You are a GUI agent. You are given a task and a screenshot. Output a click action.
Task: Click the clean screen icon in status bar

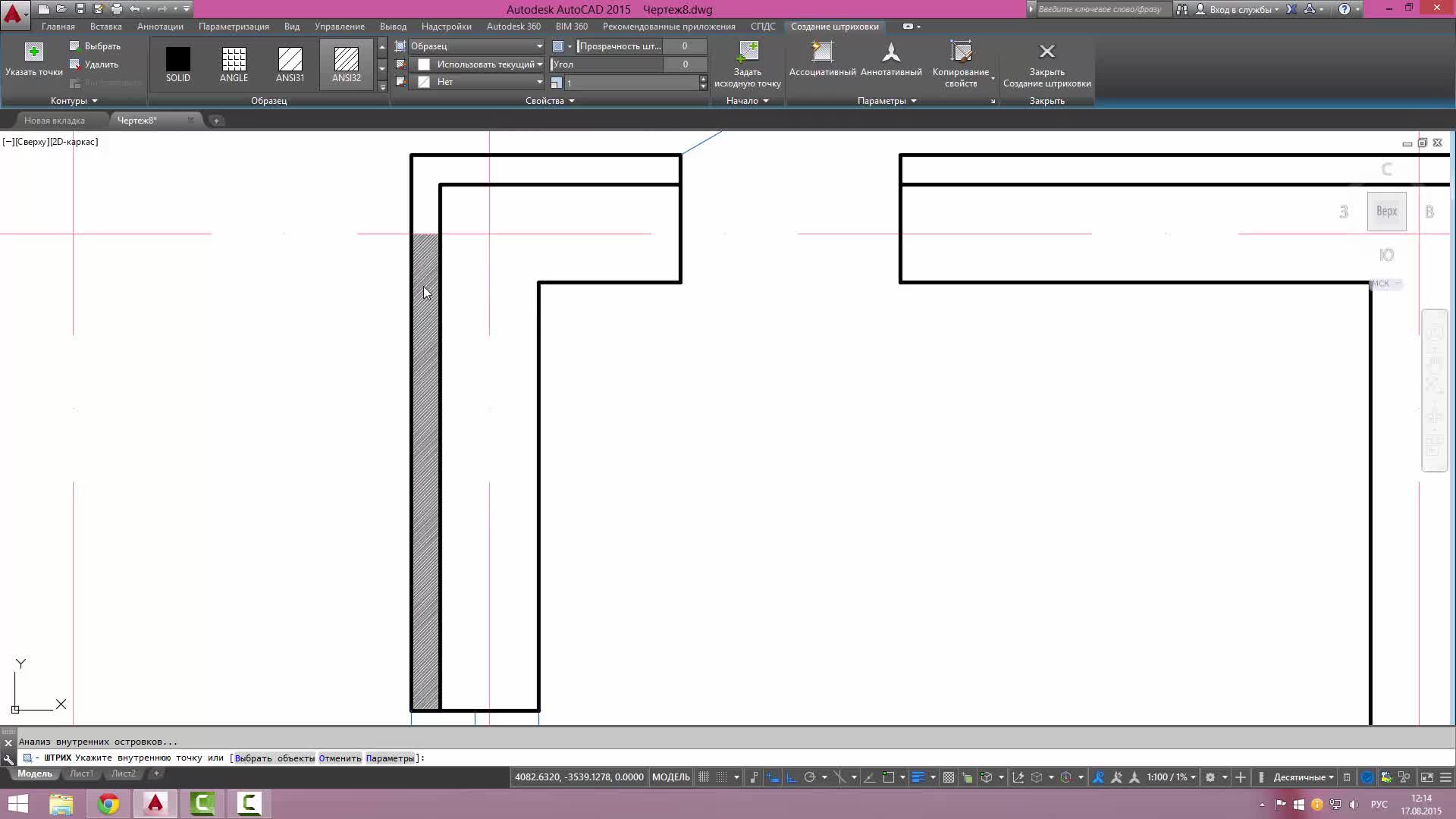[x=1427, y=777]
